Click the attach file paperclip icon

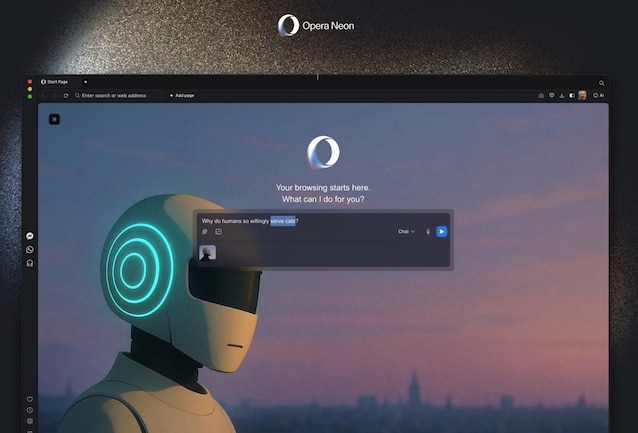point(204,232)
